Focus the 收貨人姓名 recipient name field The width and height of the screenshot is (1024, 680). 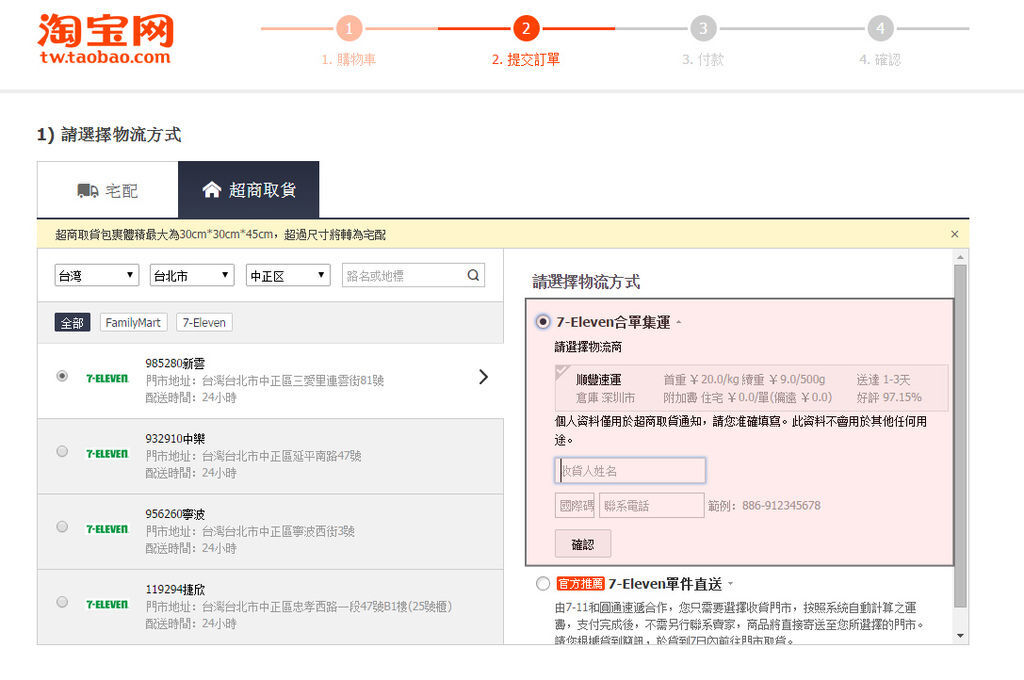(630, 470)
